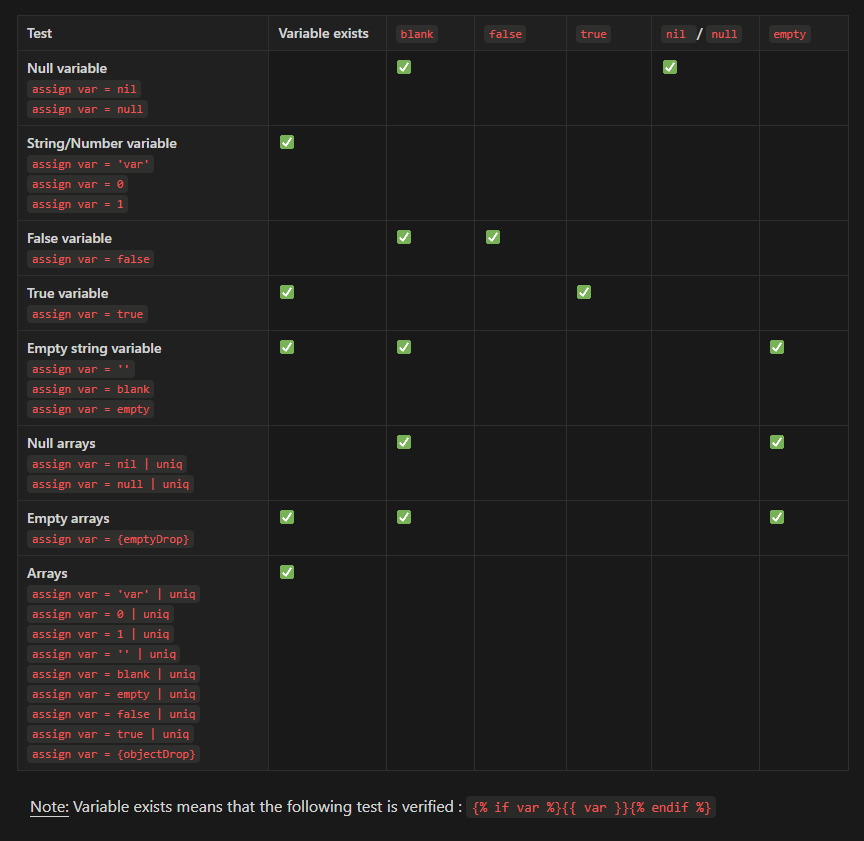Viewport: 864px width, 841px height.
Task: Click Empty string variable blank checkmark
Action: (404, 347)
